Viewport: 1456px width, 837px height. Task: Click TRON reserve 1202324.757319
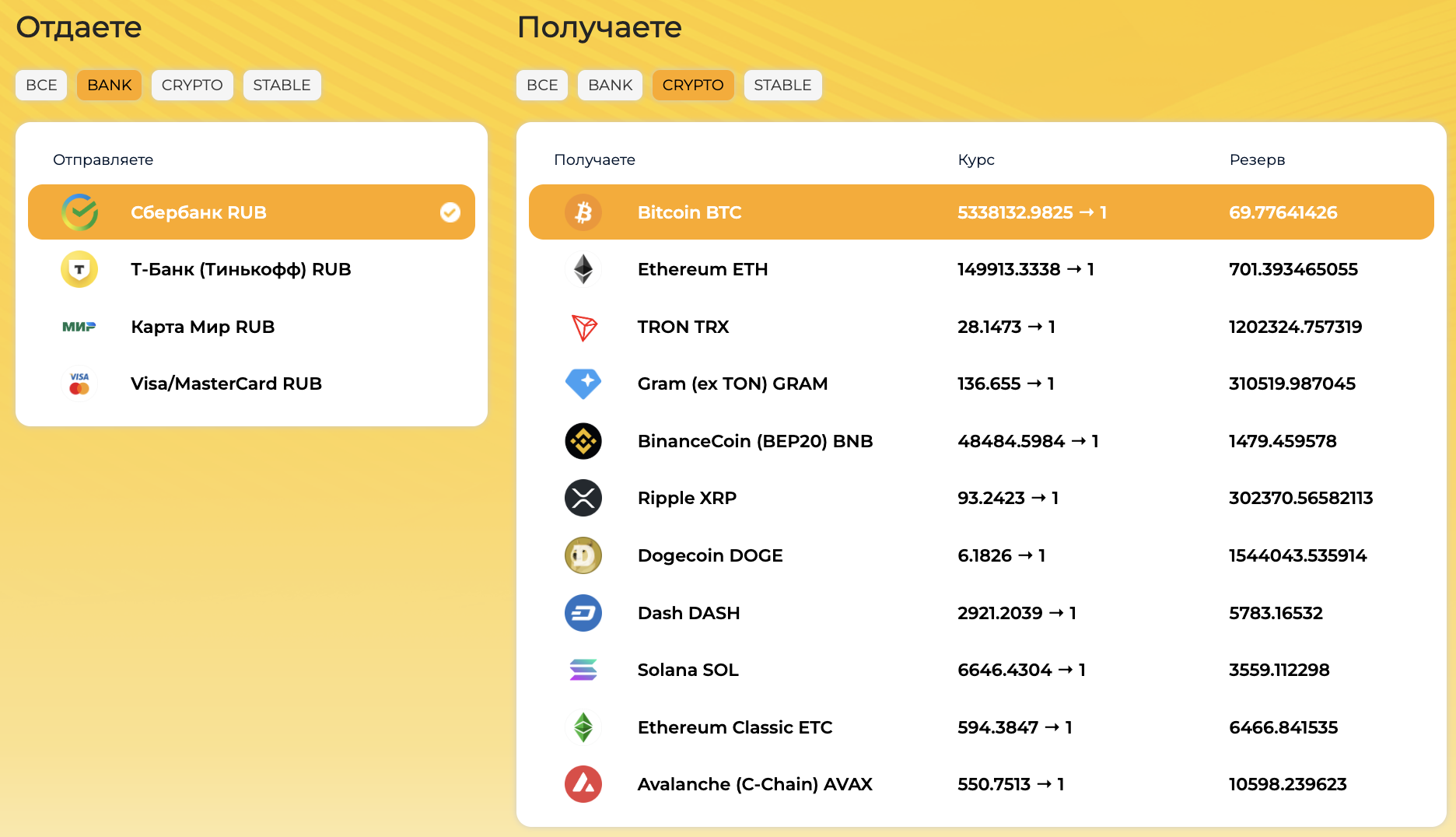click(x=1296, y=327)
